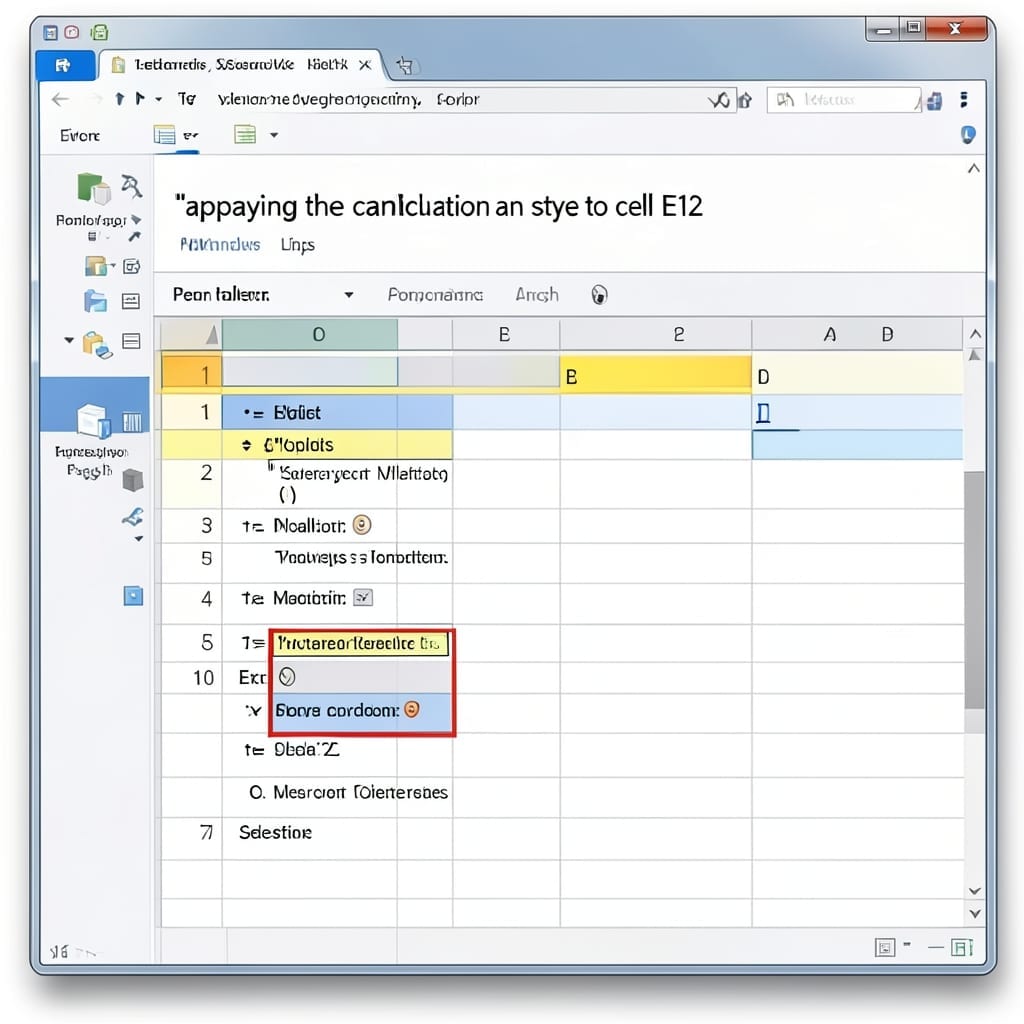Screen dimensions: 1024x1024
Task: Open the small dropdown arrow in navigation bar
Action: point(159,100)
